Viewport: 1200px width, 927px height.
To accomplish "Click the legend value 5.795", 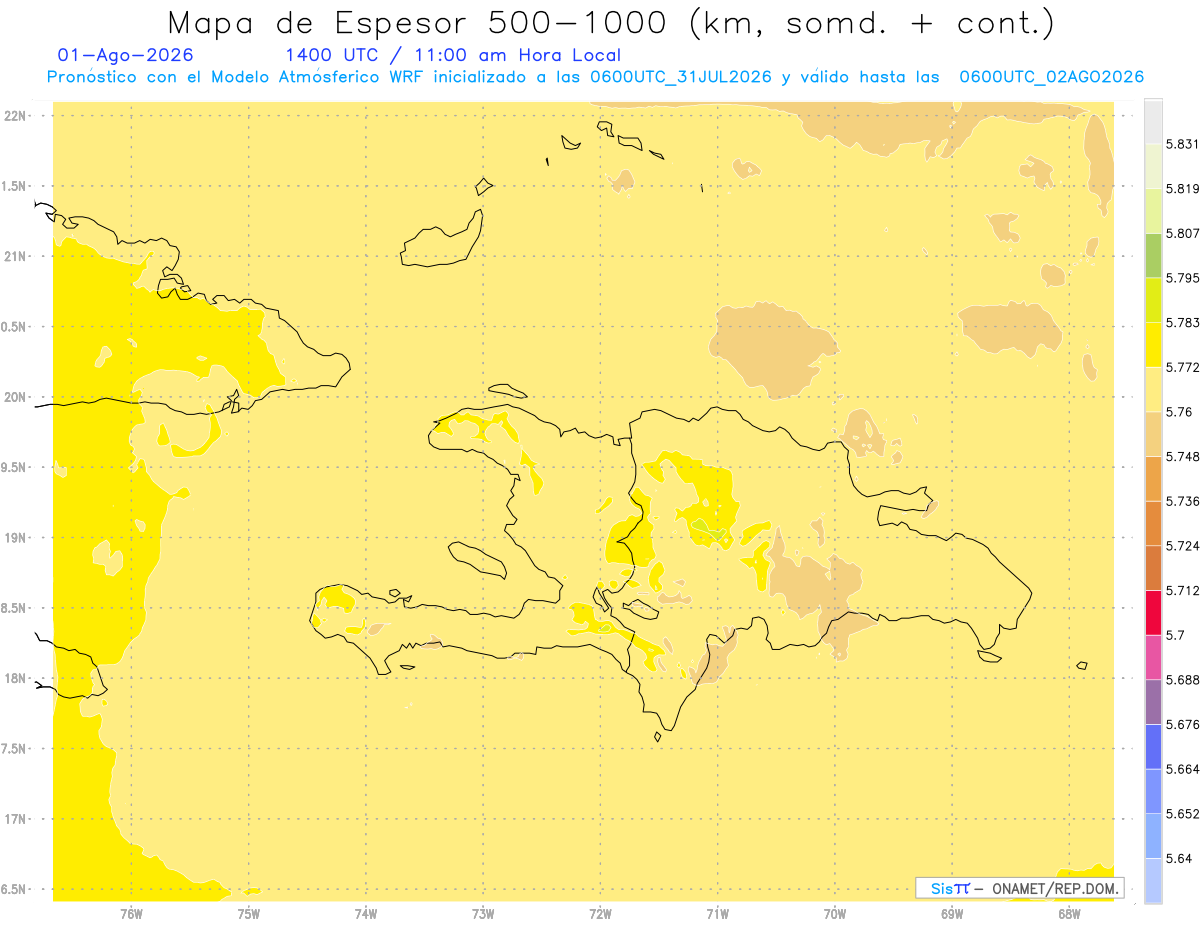I will coord(1183,278).
